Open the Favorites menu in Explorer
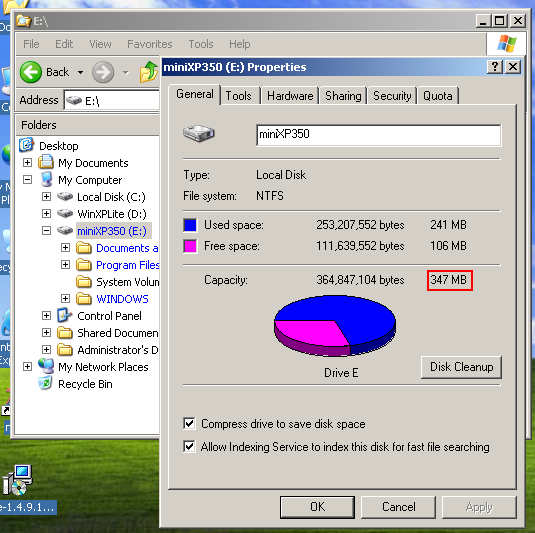The height and width of the screenshot is (533, 535). point(149,44)
